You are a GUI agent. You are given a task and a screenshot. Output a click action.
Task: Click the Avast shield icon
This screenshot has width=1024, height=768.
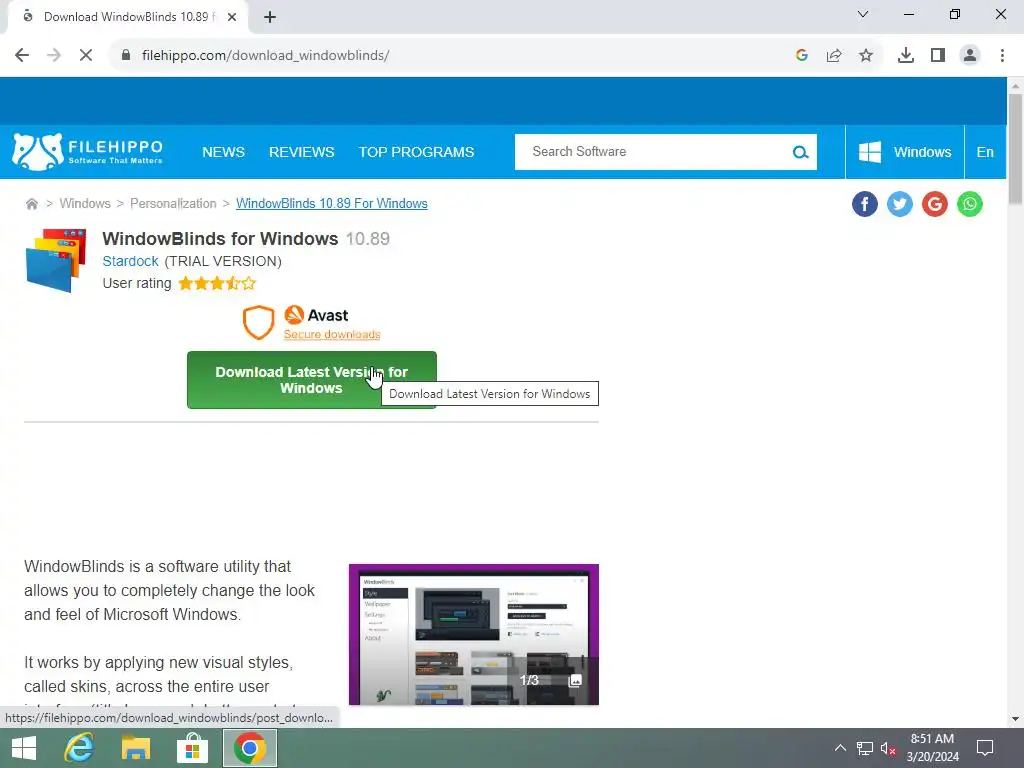tap(259, 322)
